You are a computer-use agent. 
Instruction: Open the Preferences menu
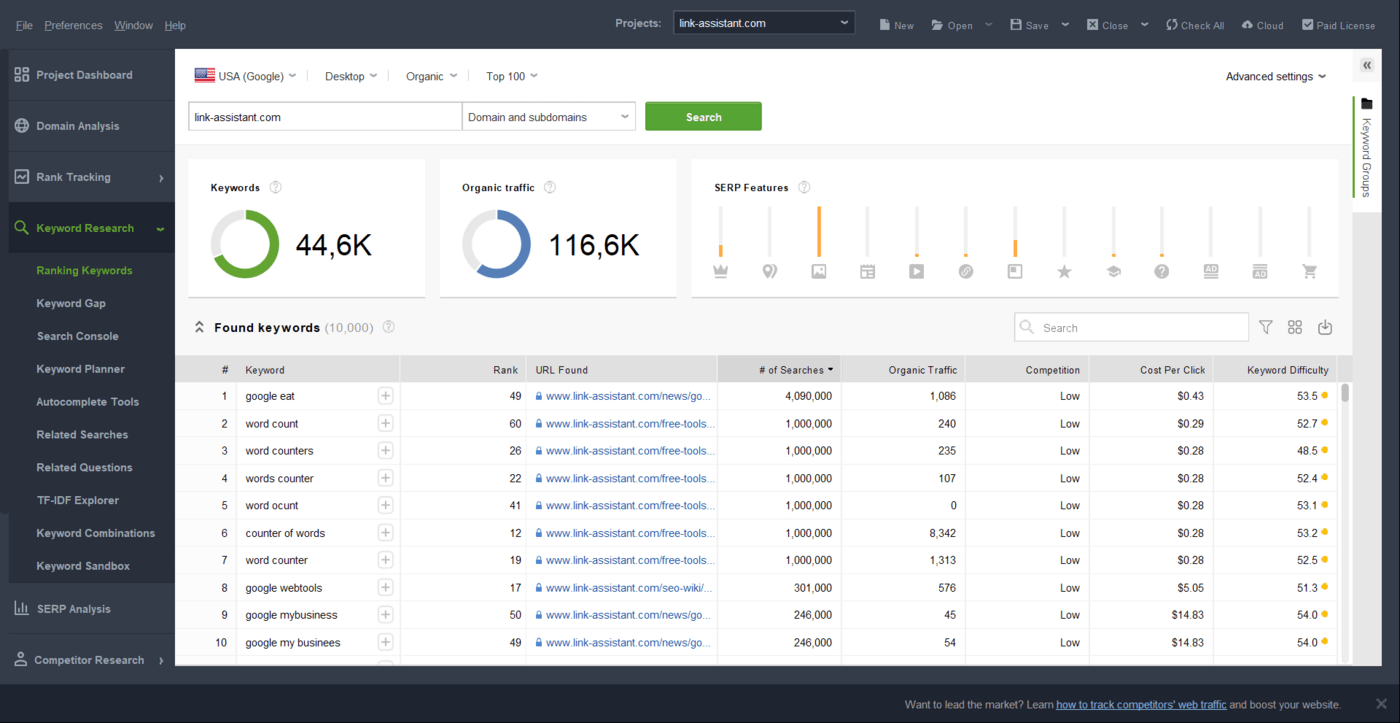pos(73,25)
